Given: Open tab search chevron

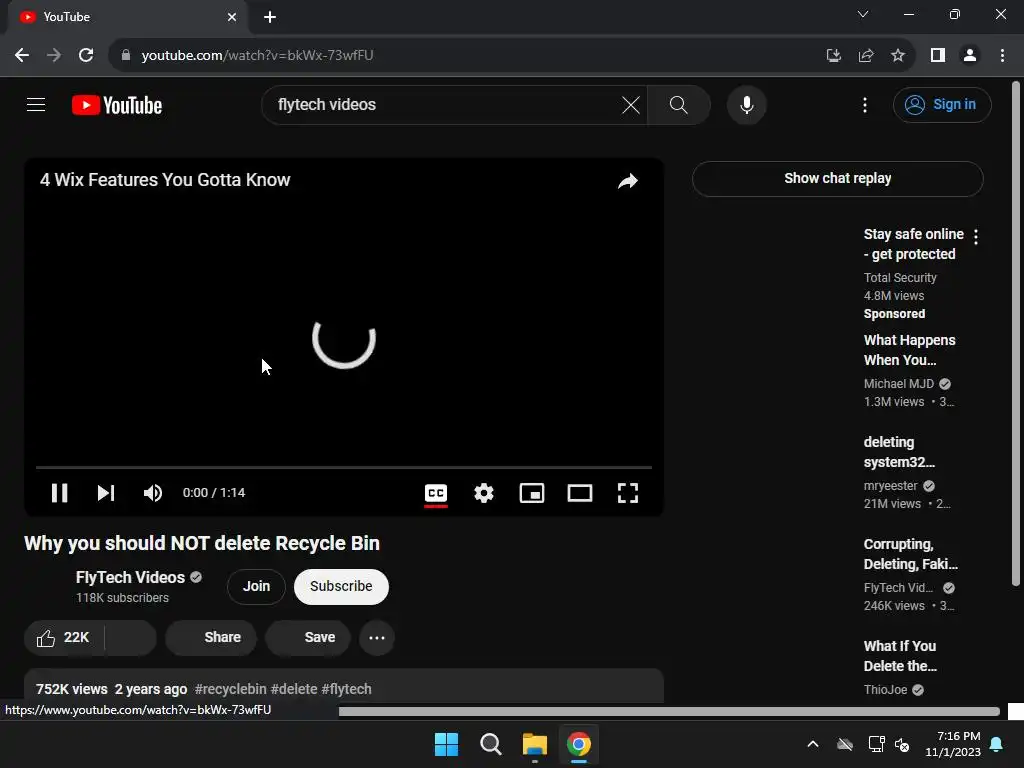Looking at the screenshot, I should click(863, 14).
